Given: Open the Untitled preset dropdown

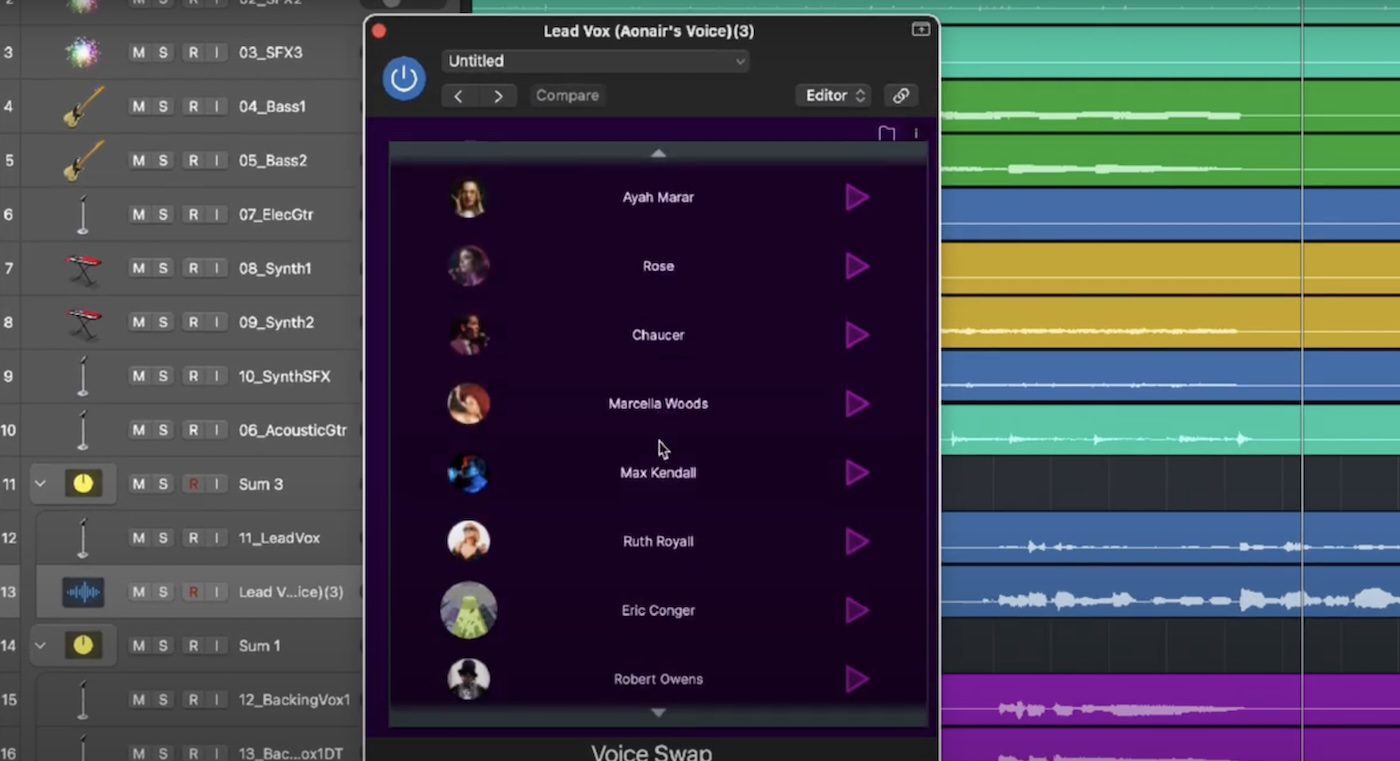Looking at the screenshot, I should [x=595, y=61].
